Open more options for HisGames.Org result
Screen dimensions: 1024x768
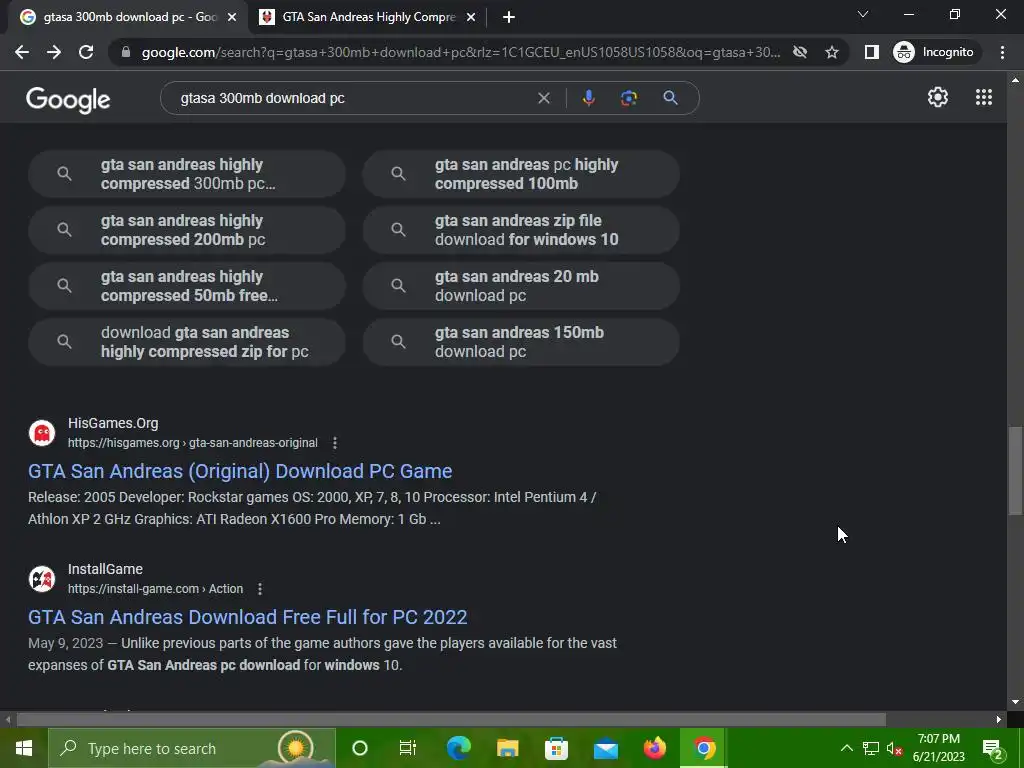coord(335,443)
